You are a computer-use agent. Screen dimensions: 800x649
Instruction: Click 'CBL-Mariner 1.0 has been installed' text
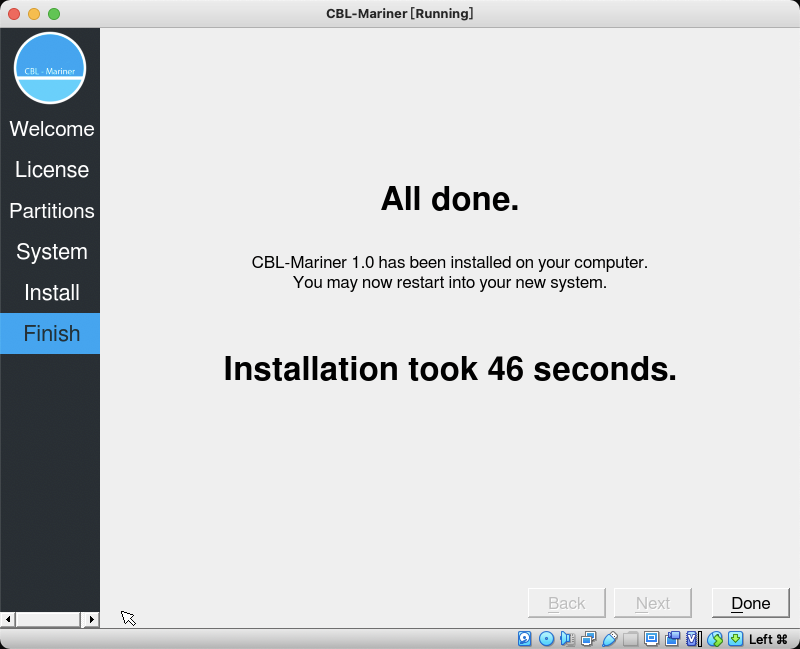point(449,262)
